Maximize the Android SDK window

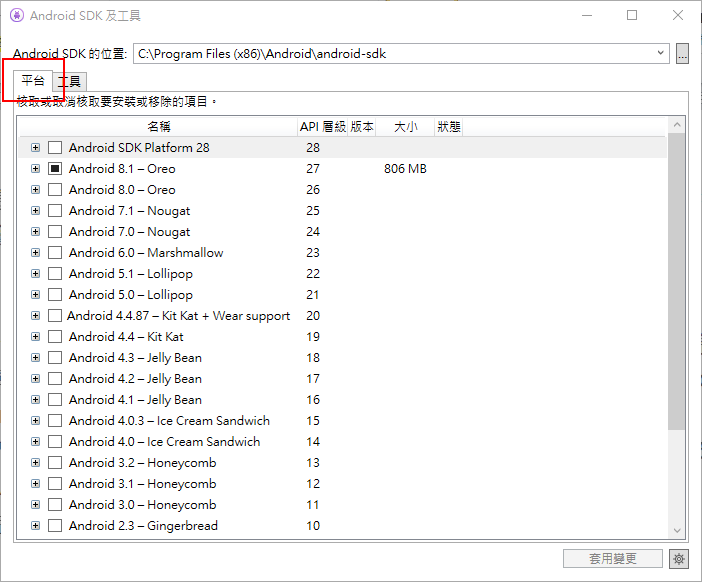[x=632, y=15]
